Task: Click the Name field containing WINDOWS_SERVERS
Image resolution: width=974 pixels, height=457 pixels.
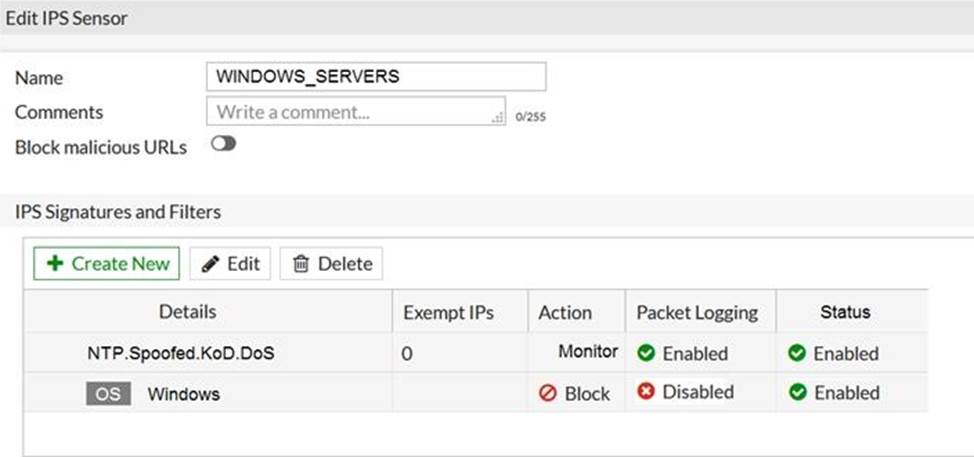Action: click(375, 77)
